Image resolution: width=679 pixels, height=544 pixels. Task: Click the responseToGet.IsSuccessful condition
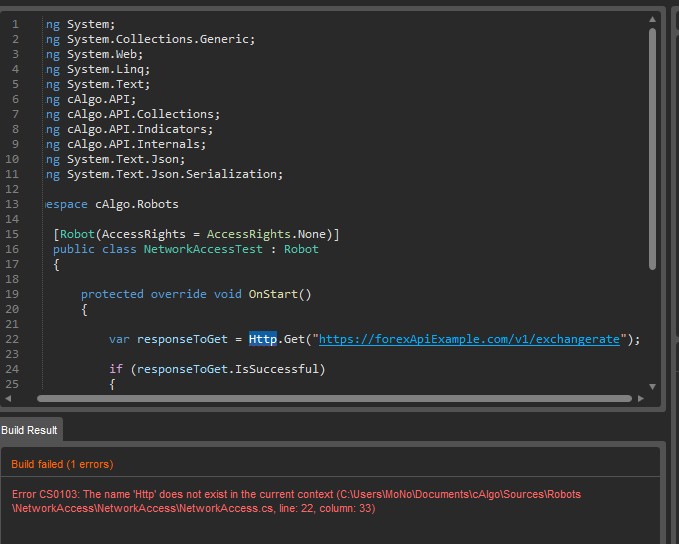(x=228, y=369)
